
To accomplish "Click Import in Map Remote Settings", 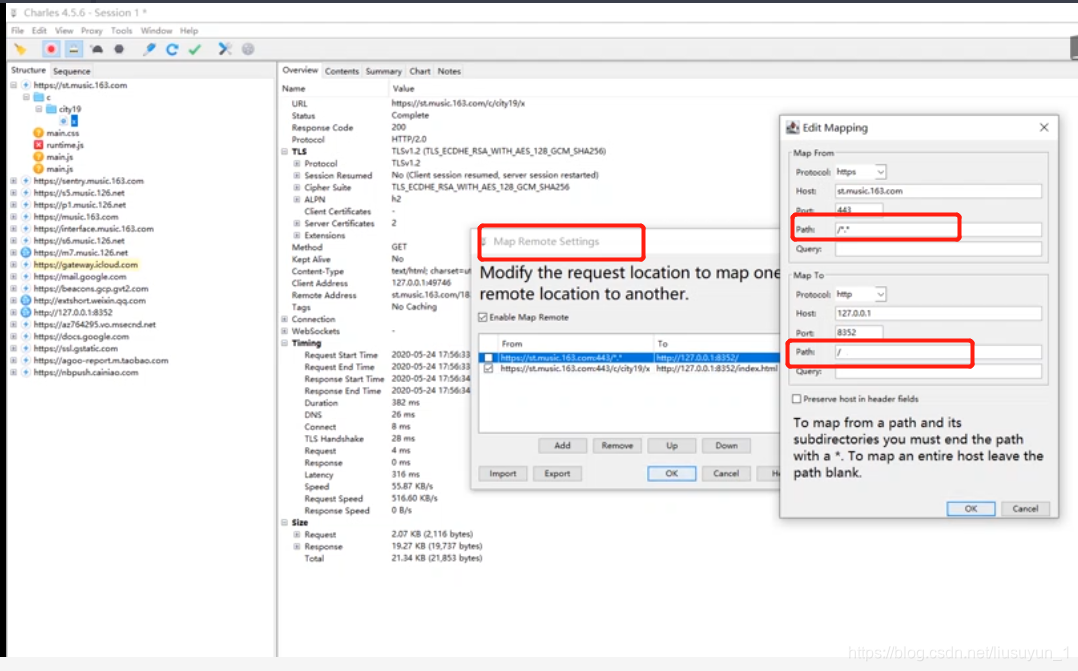I will pos(503,474).
